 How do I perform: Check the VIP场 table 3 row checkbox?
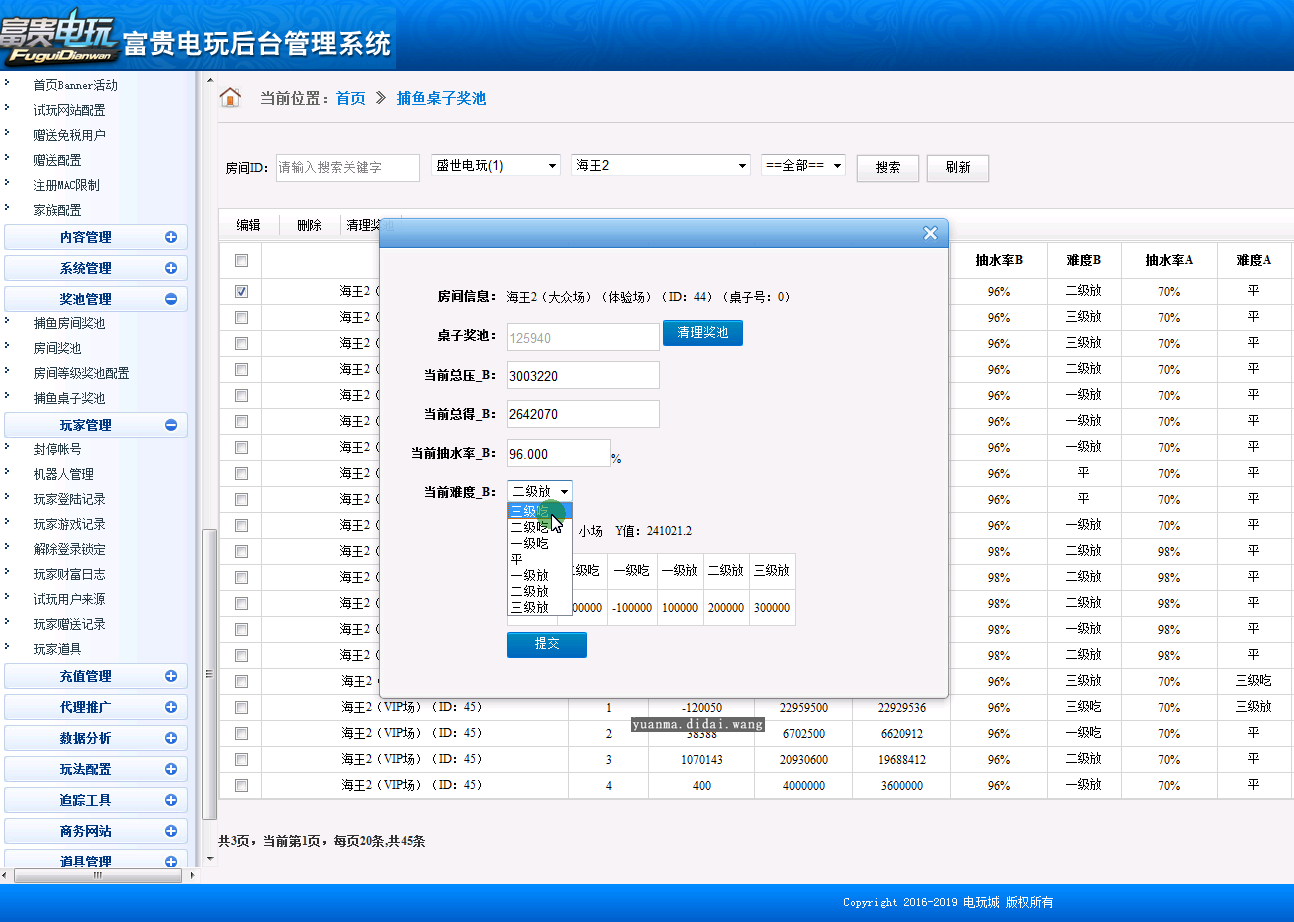point(241,759)
